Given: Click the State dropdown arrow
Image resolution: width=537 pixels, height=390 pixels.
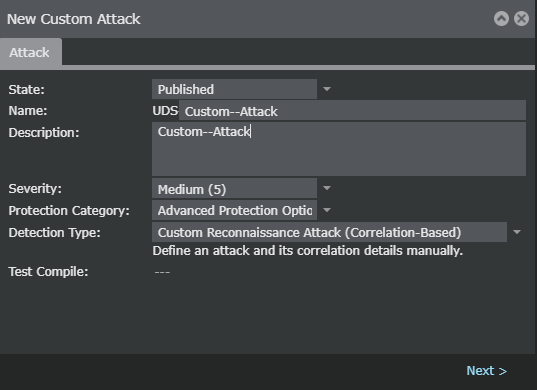Looking at the screenshot, I should [327, 89].
